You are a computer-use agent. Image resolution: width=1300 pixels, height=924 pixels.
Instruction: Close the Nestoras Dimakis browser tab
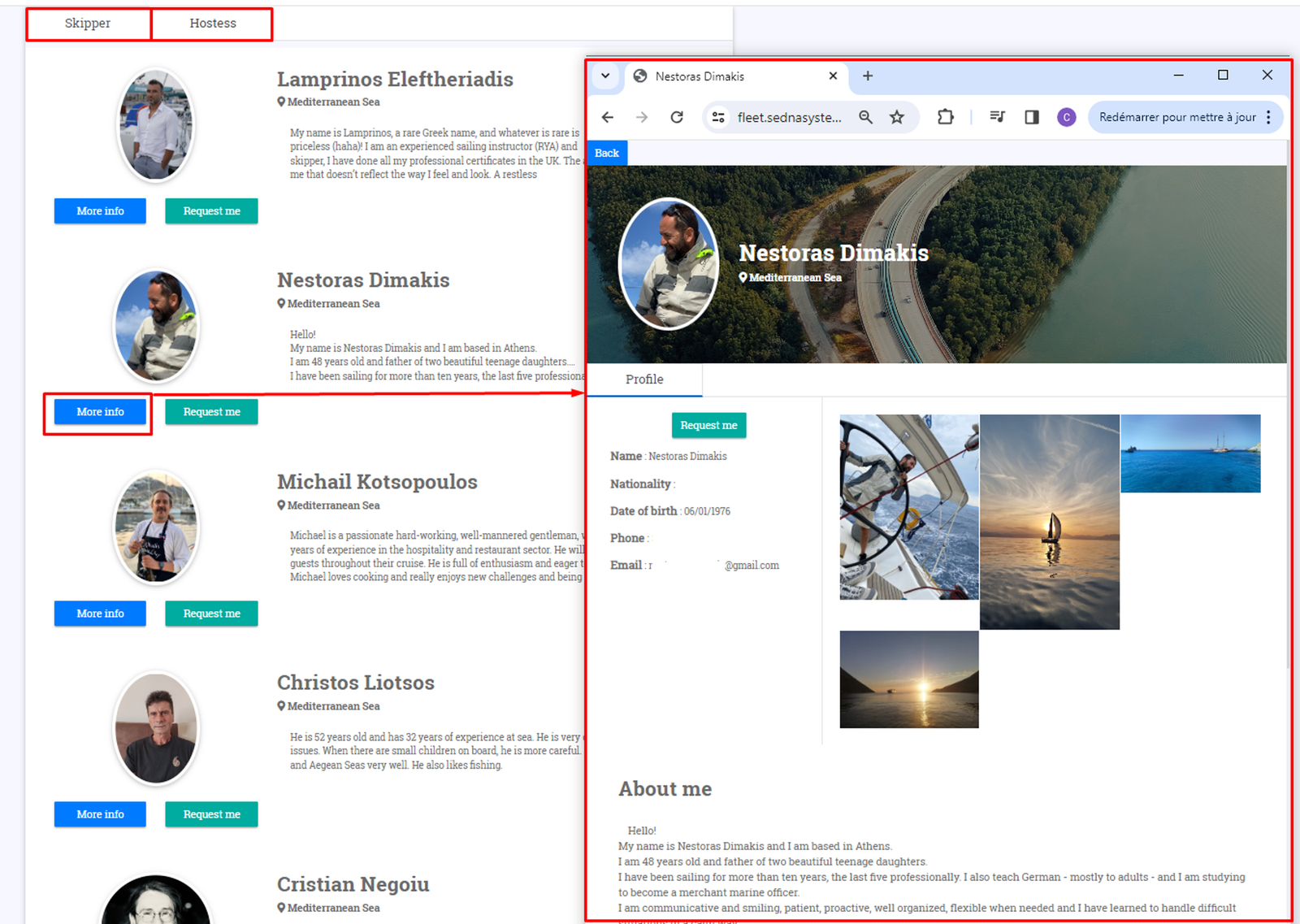[833, 76]
